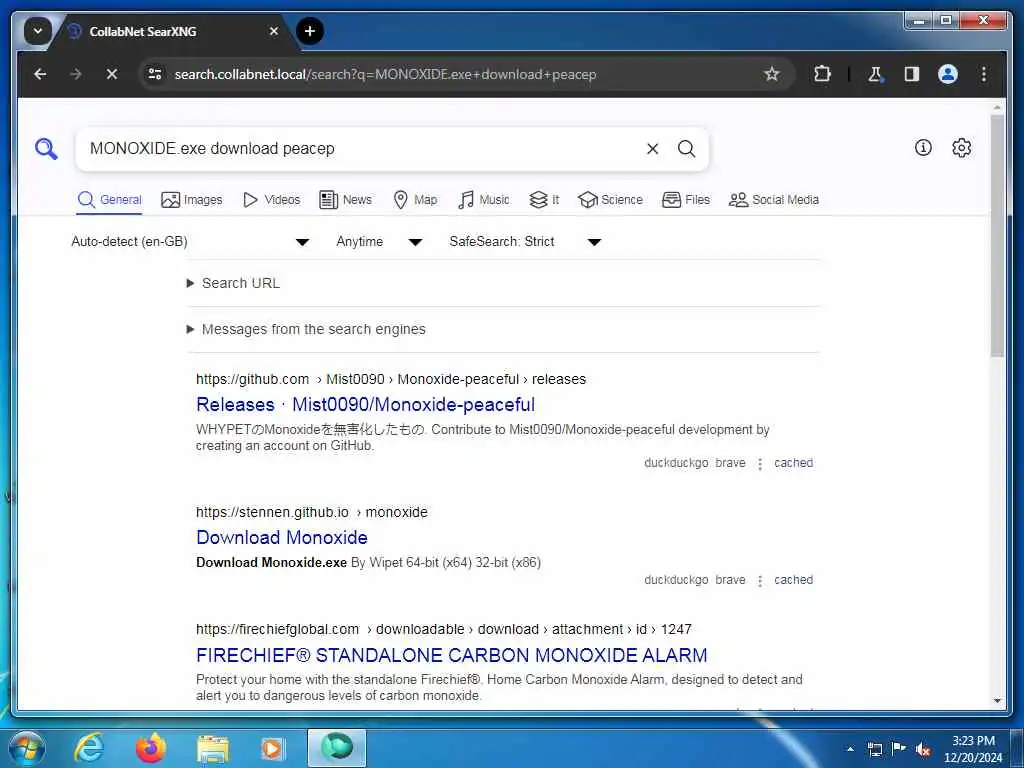Click the network tray icon
1024x768 pixels.
pos(874,749)
